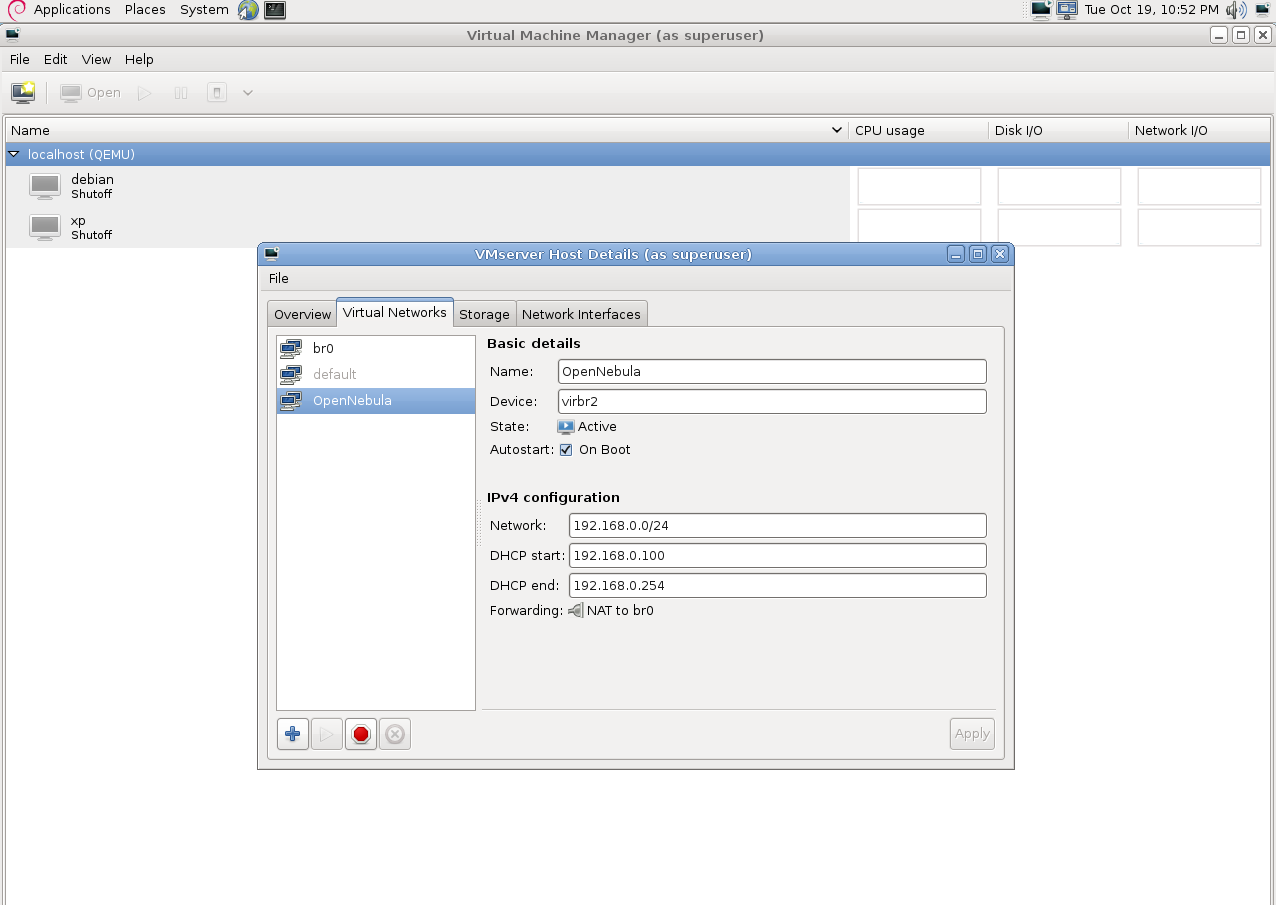Click the Create new virtual machine icon
Image resolution: width=1276 pixels, height=905 pixels.
tap(23, 93)
